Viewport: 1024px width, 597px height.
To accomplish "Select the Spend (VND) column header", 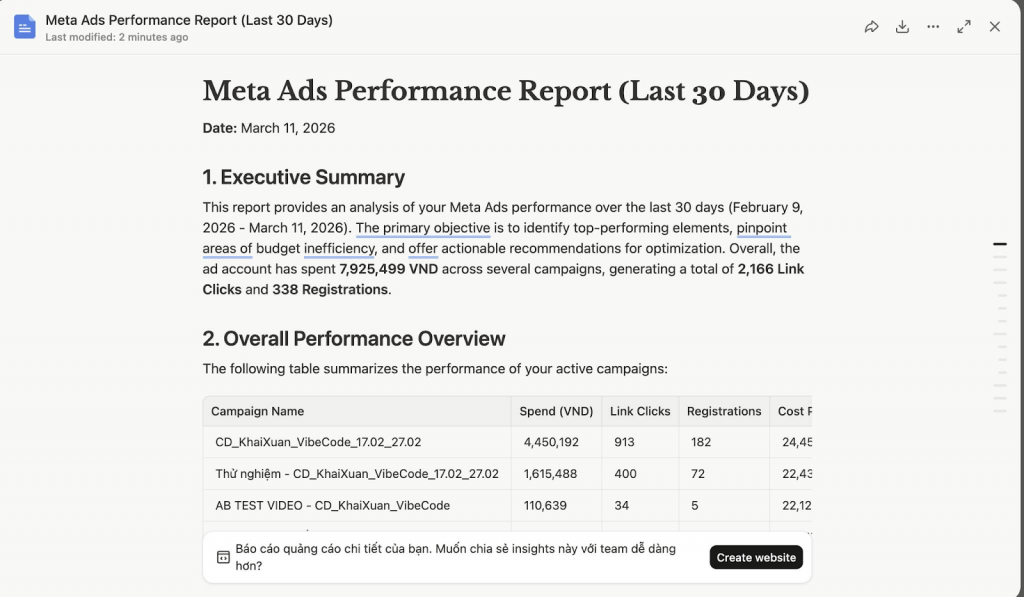I will tap(556, 411).
